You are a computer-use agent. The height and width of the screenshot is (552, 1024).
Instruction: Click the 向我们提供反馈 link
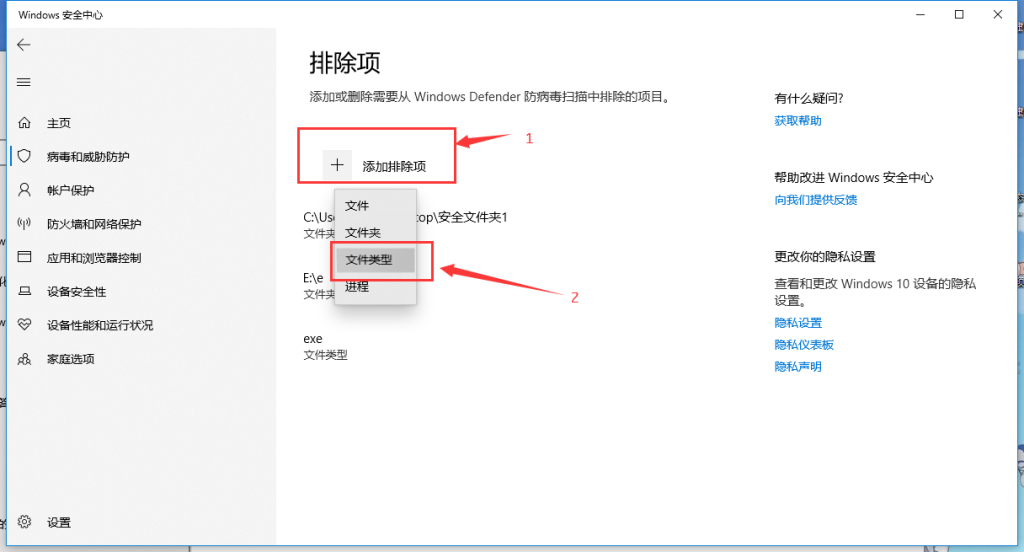(816, 200)
